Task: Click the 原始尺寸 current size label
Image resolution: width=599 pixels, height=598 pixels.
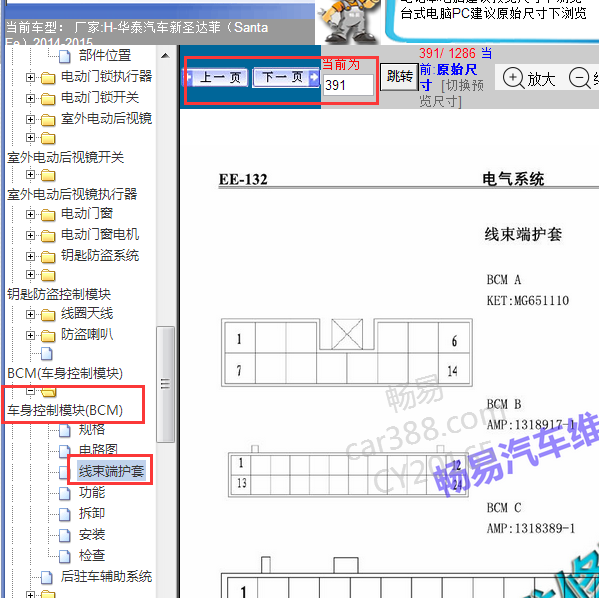Action: coord(449,76)
